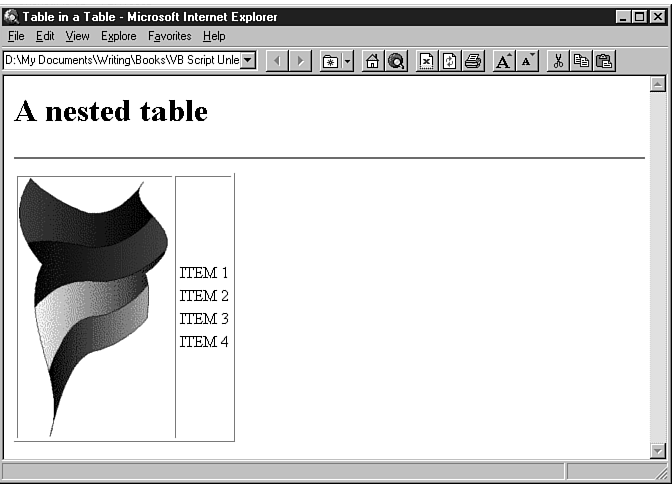This screenshot has width=672, height=488.
Task: Click the Paste clipboard icon
Action: pos(604,61)
